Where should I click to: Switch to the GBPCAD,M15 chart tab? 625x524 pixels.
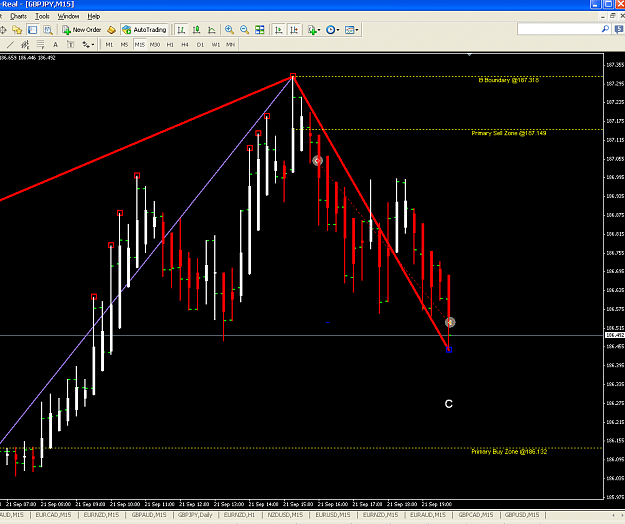point(475,515)
